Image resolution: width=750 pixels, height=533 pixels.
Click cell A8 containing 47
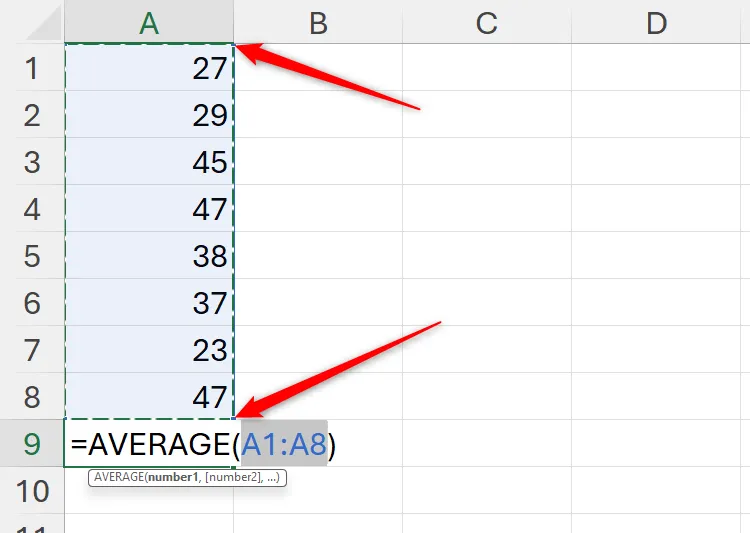149,396
